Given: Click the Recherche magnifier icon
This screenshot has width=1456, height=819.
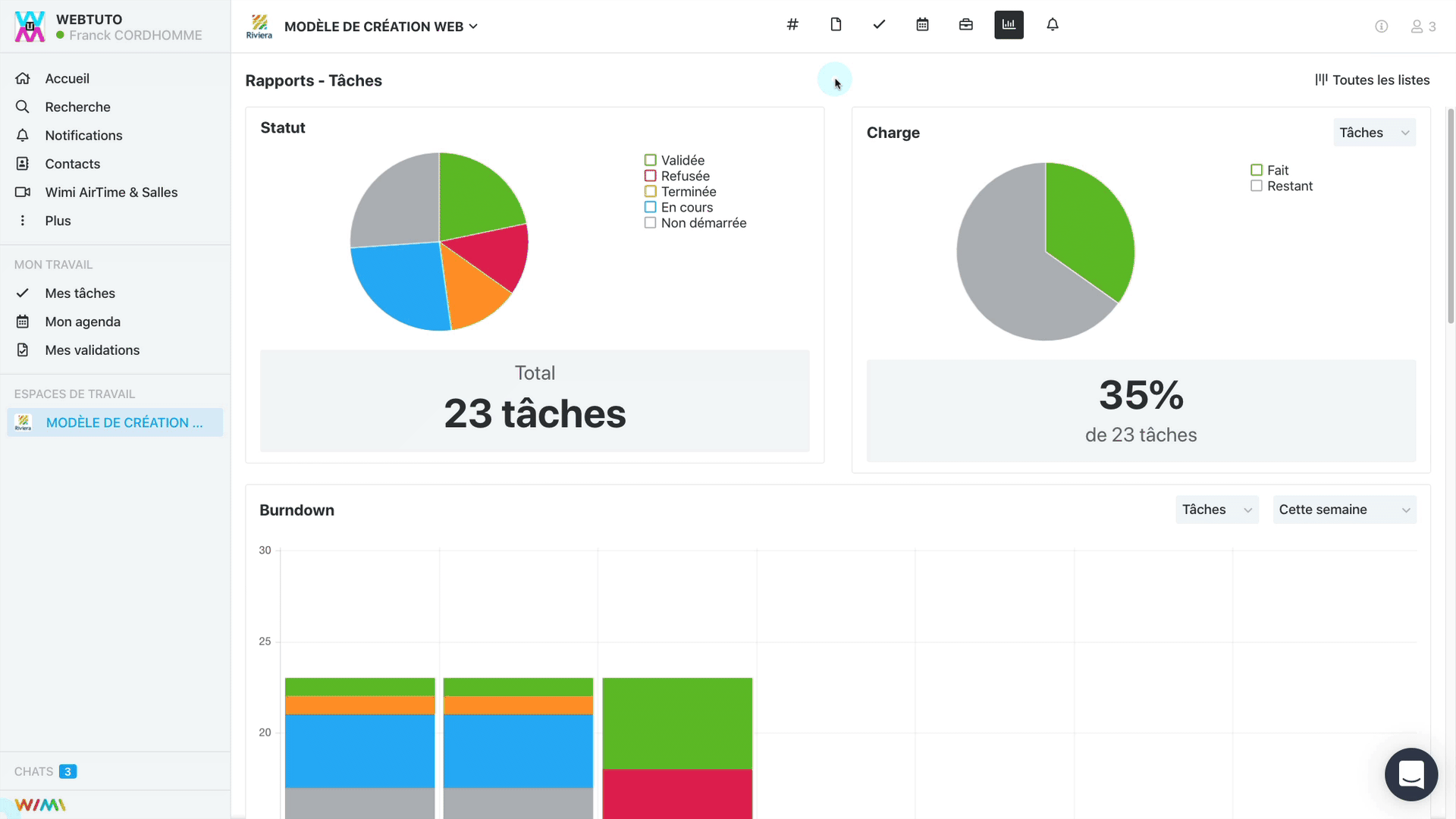Looking at the screenshot, I should (x=23, y=107).
